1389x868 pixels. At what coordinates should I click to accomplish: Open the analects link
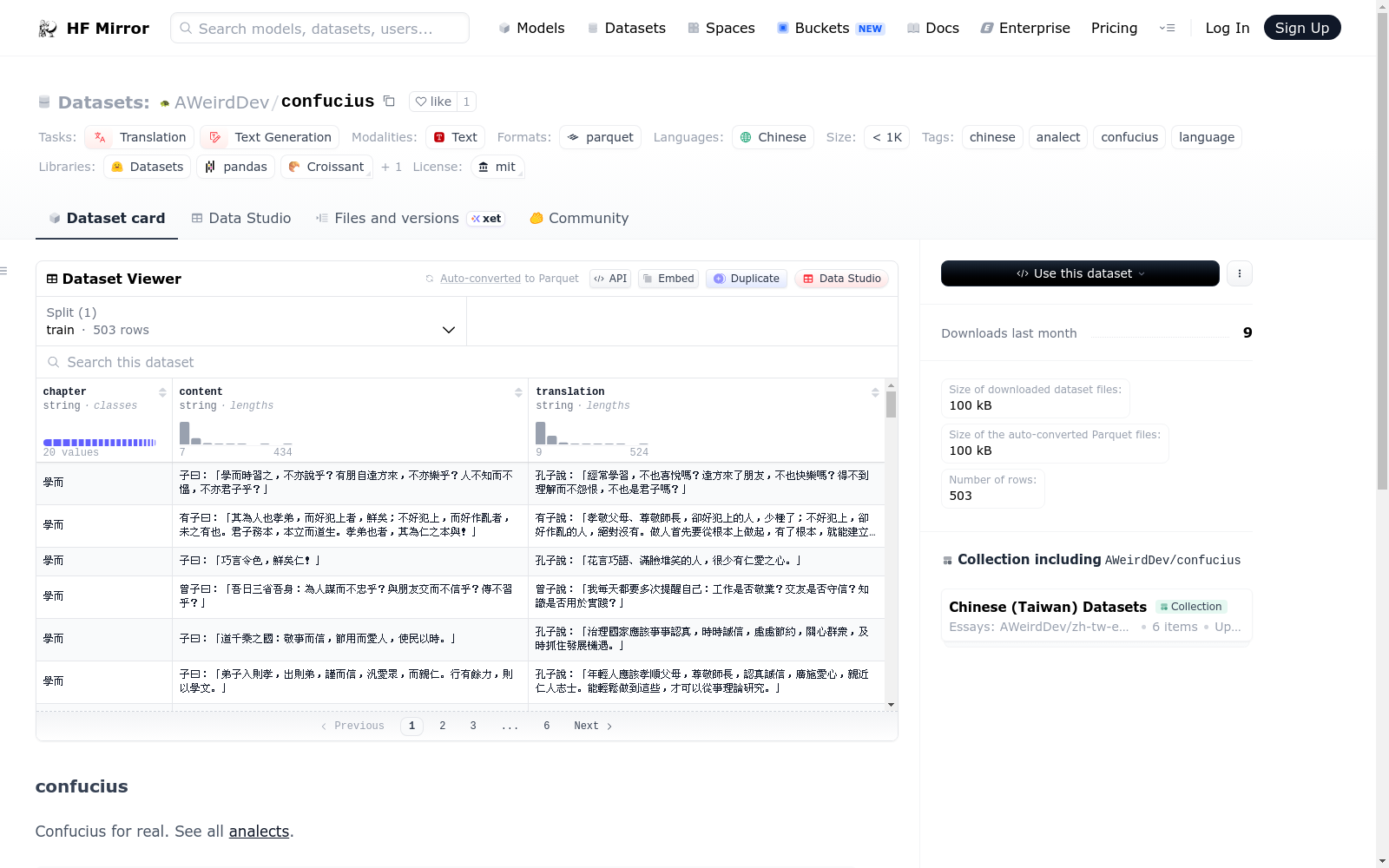tap(259, 832)
